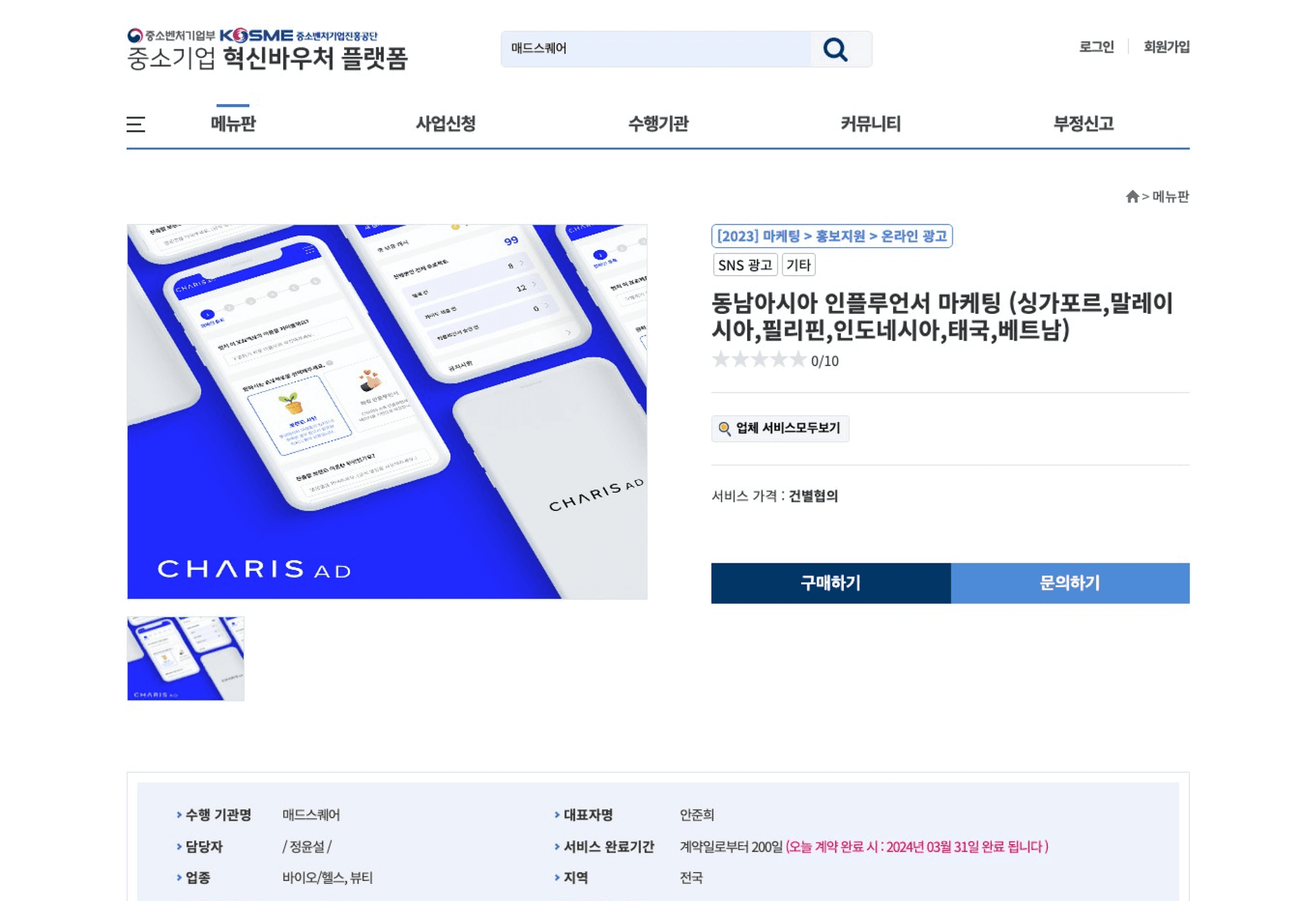Click the home breadcrumb icon
The height and width of the screenshot is (901, 1316).
pyautogui.click(x=1132, y=197)
